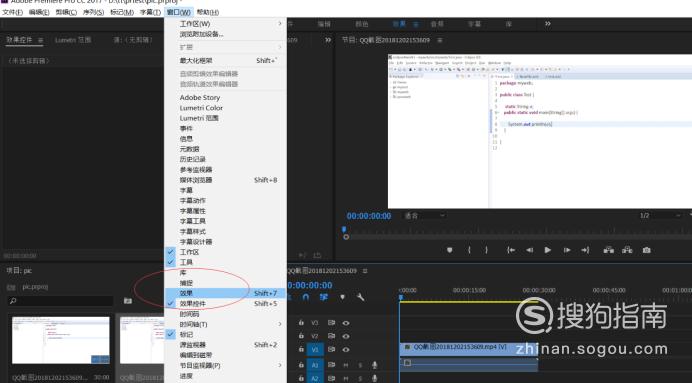Click new bin folder icon in Project panel
Image resolution: width=692 pixels, height=383 pixels.
tap(128, 301)
